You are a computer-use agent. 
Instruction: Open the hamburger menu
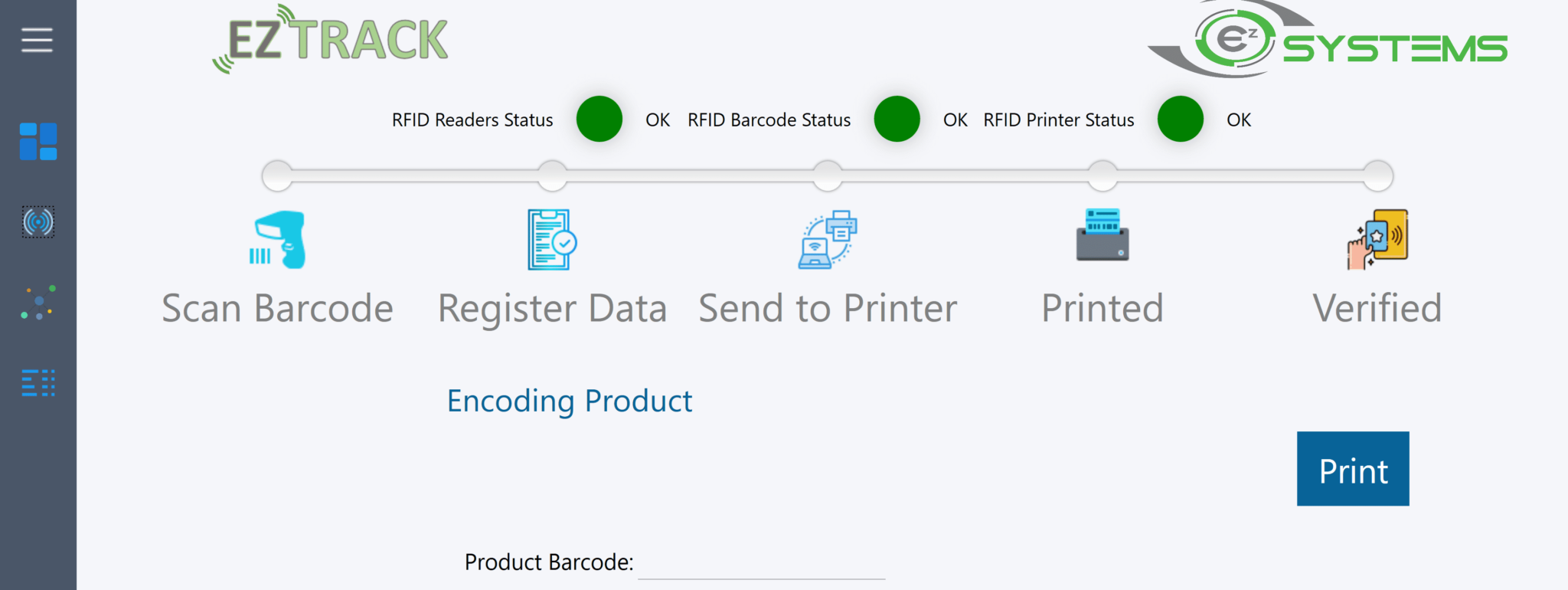(x=37, y=40)
